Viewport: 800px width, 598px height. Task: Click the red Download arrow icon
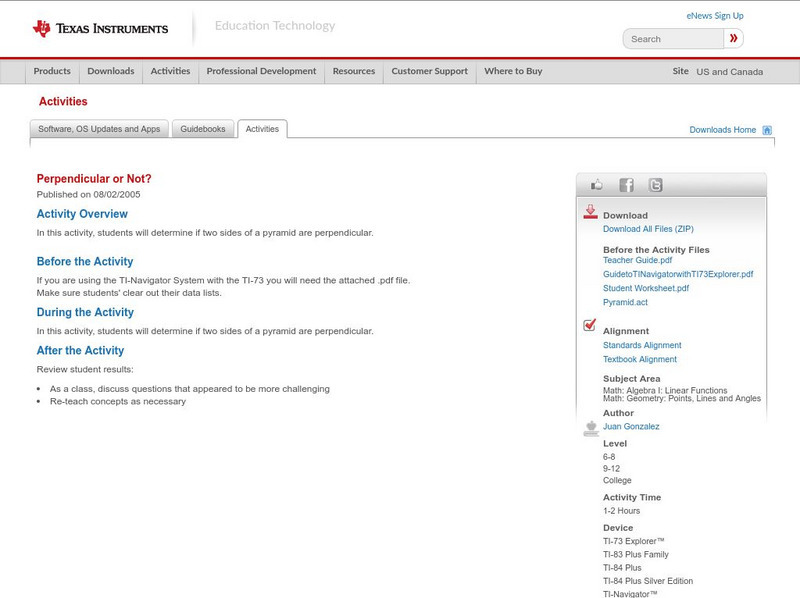590,212
